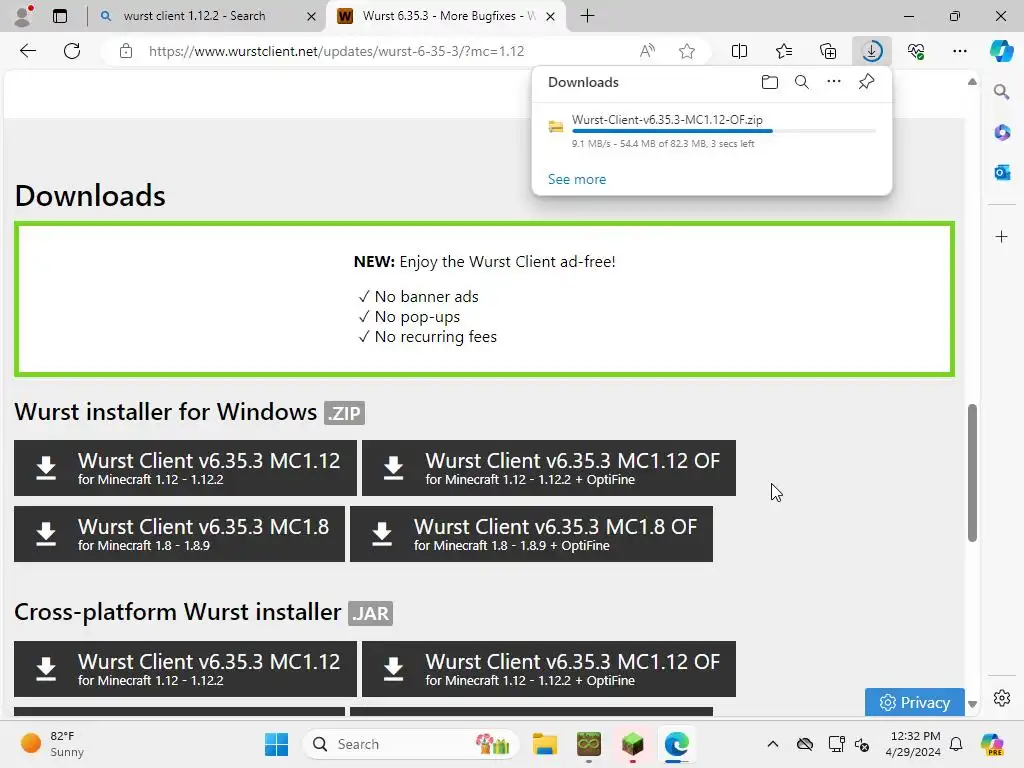Open Microsoft Edge taskbar icon
Screen dimensions: 1024x768
[677, 744]
